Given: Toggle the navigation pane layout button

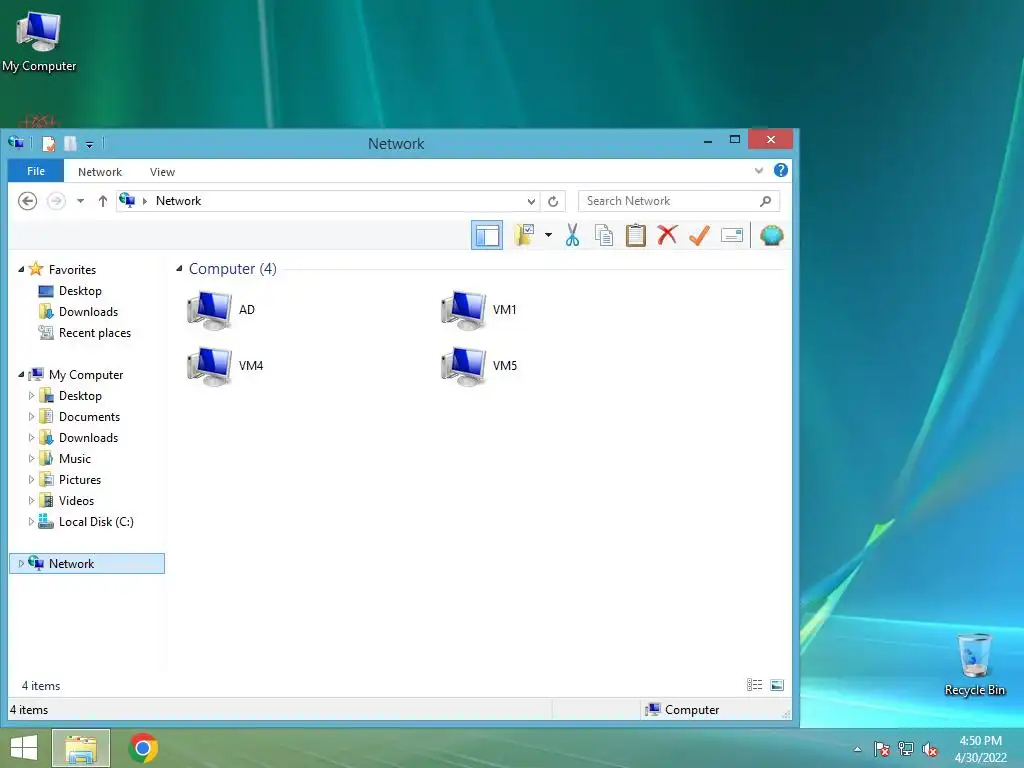Looking at the screenshot, I should coord(487,235).
